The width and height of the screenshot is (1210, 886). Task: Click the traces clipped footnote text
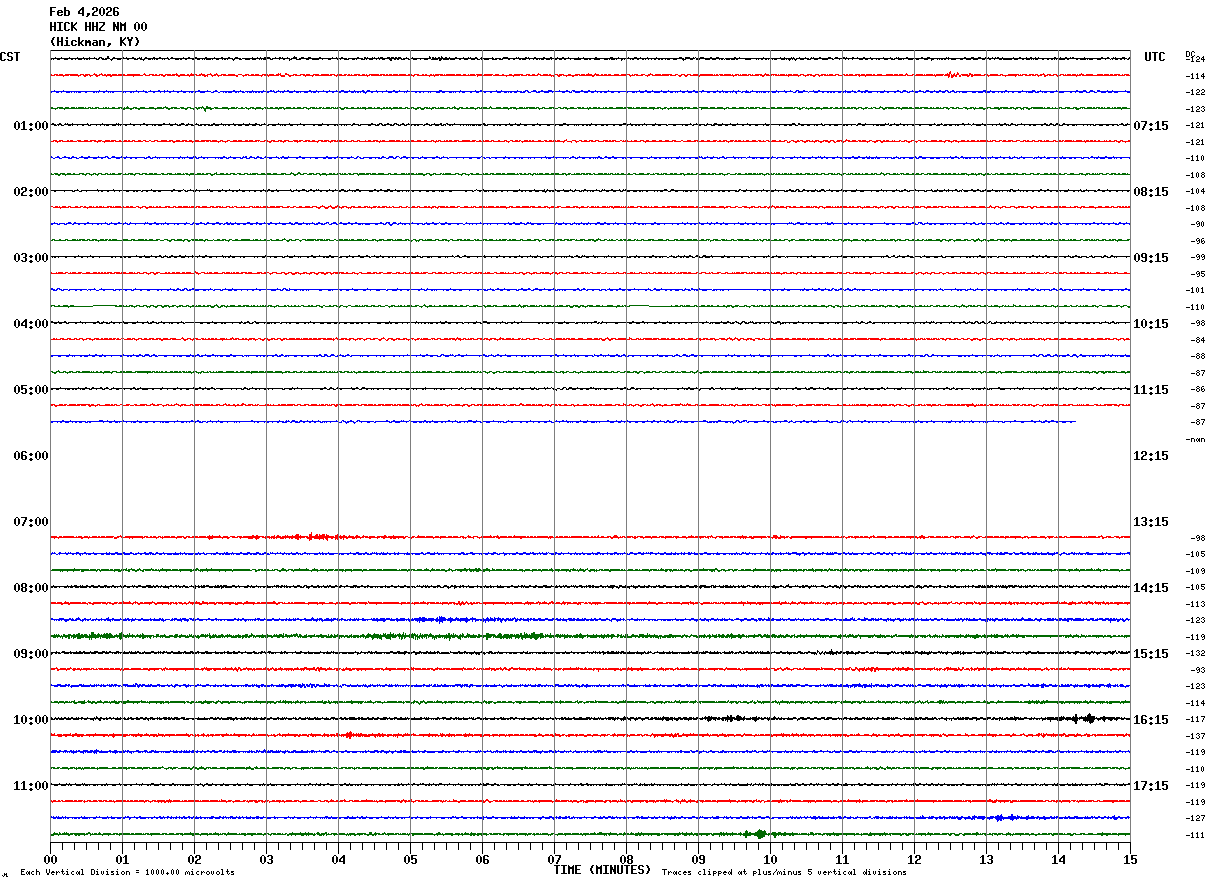point(784,873)
